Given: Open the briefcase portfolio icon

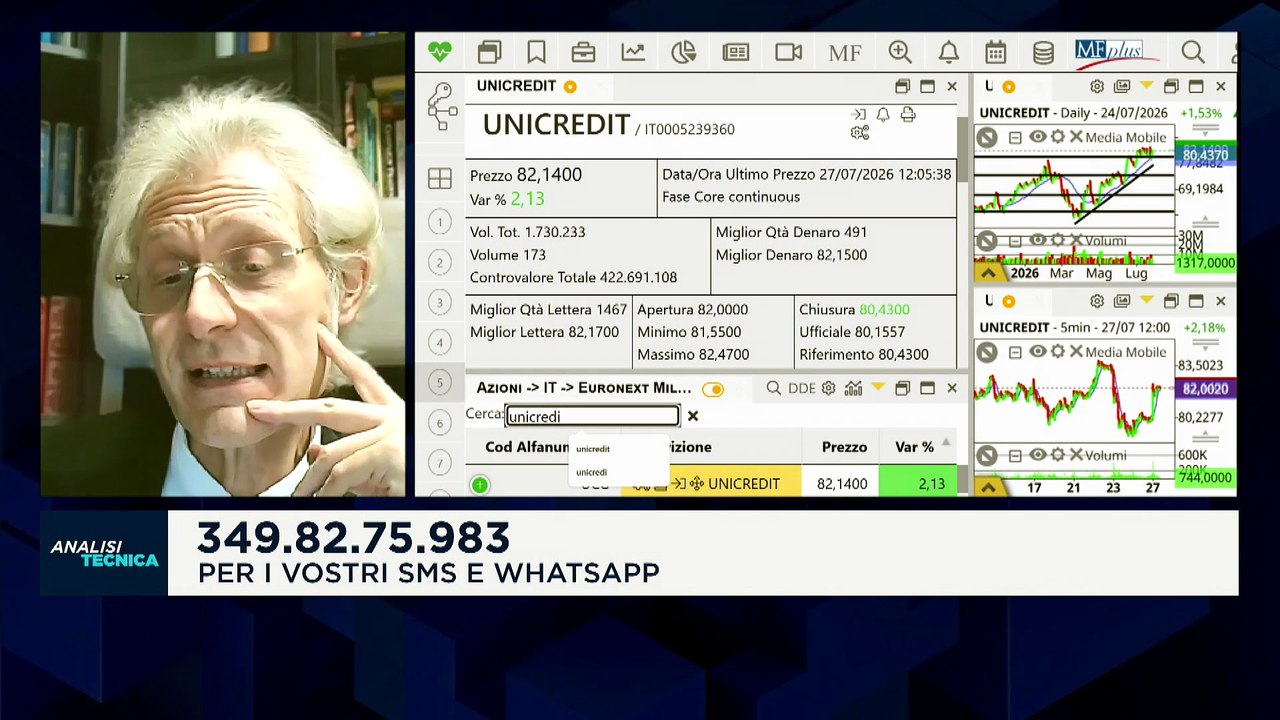Looking at the screenshot, I should (x=583, y=52).
